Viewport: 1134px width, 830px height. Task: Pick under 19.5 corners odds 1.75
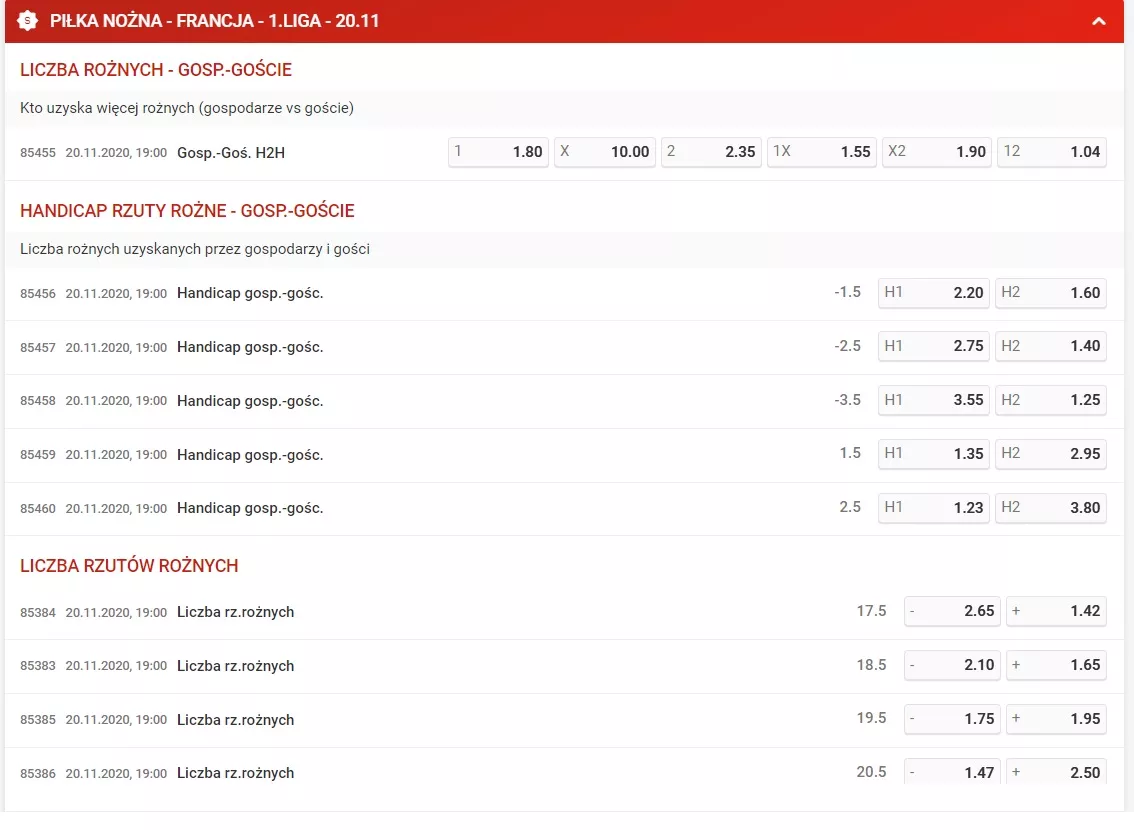952,719
